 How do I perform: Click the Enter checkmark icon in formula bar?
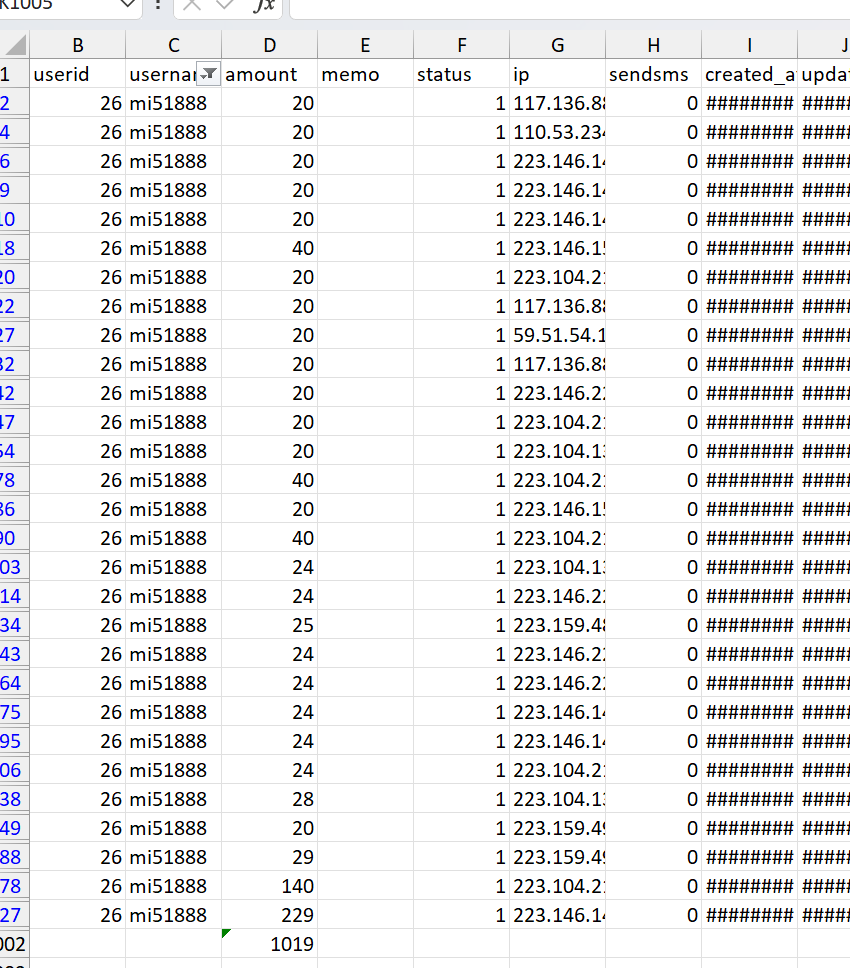tap(225, 6)
